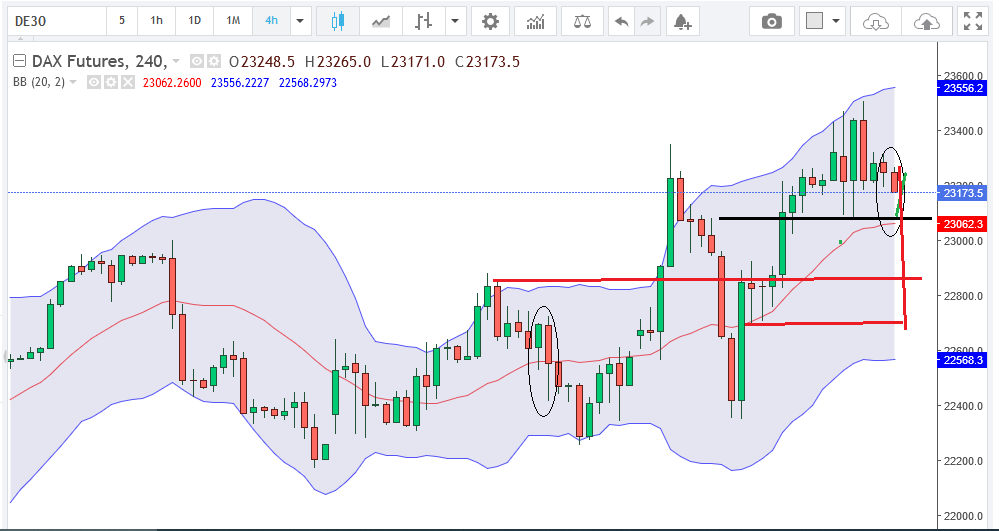999x531 pixels.
Task: Click the red 23062.3 price label
Action: pyautogui.click(x=961, y=224)
